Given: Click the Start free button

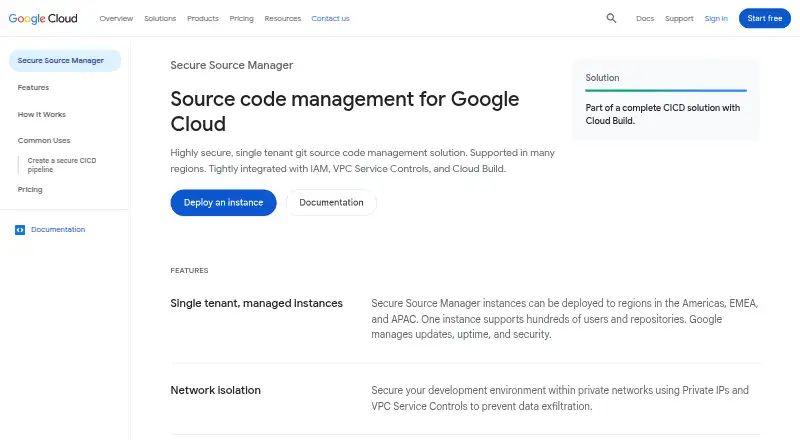Looking at the screenshot, I should click(765, 18).
